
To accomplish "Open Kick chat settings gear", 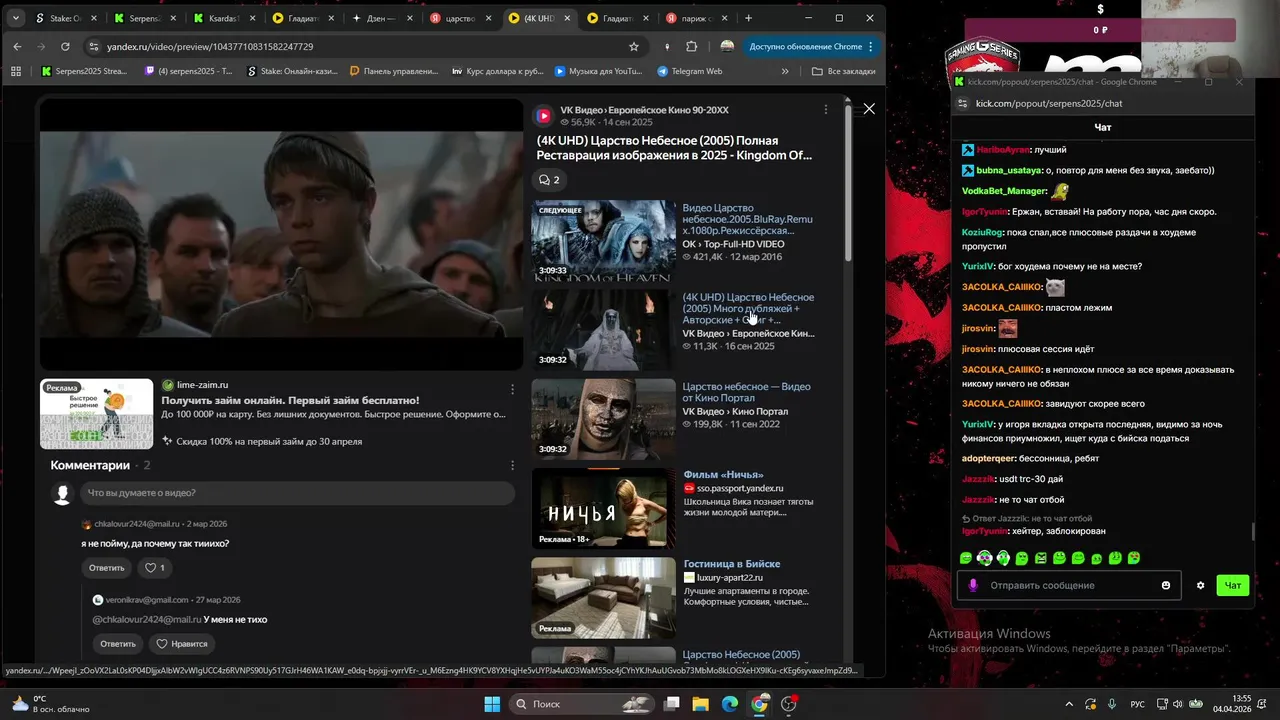I will click(x=1201, y=585).
